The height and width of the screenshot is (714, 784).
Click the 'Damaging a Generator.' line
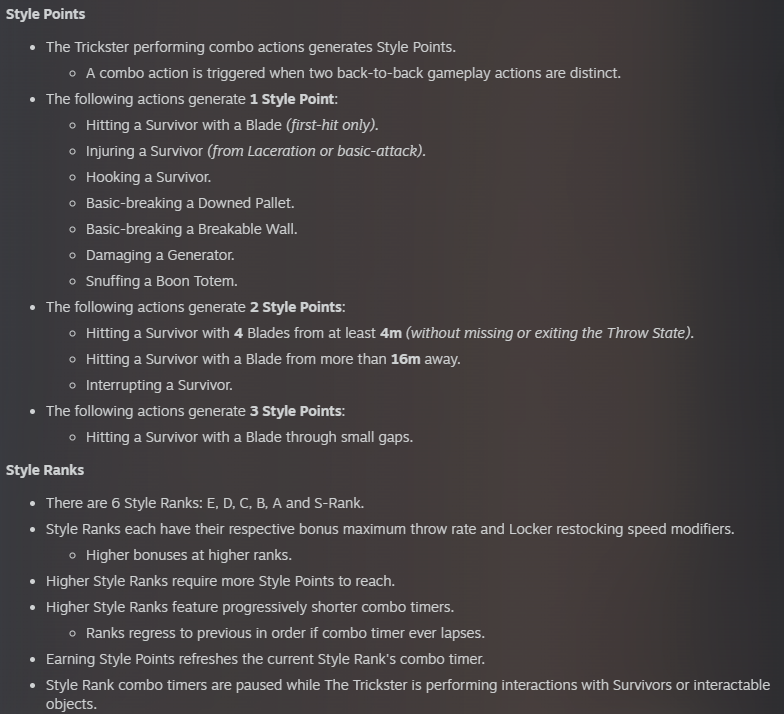[160, 255]
